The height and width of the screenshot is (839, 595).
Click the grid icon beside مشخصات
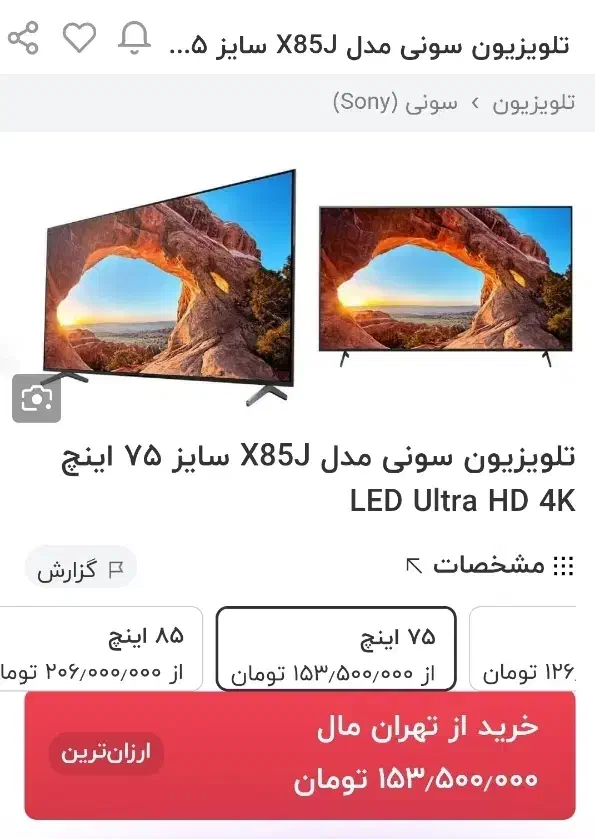click(563, 566)
